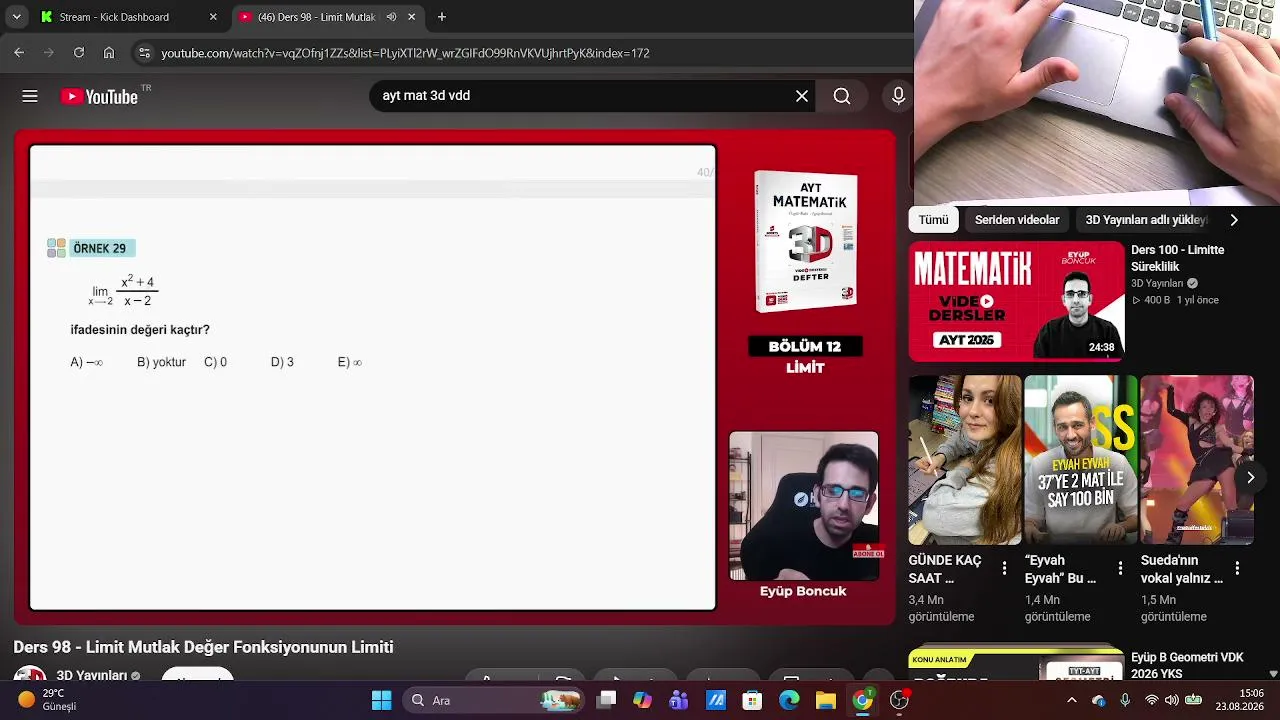Screen dimensions: 1280x720
Task: Open the OneDrive cloud tray icon
Action: pyautogui.click(x=1099, y=700)
